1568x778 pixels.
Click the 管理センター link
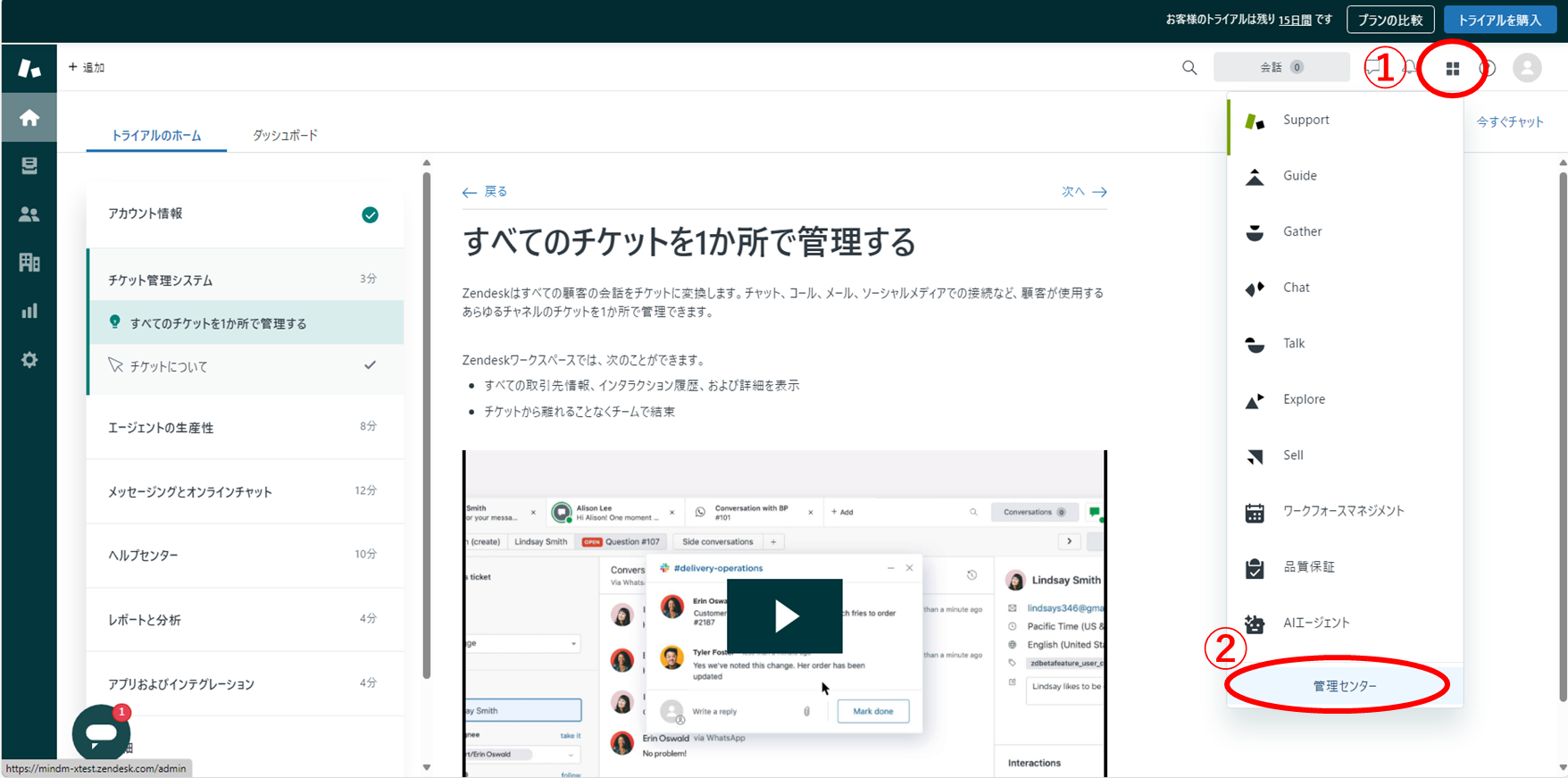pos(1344,686)
